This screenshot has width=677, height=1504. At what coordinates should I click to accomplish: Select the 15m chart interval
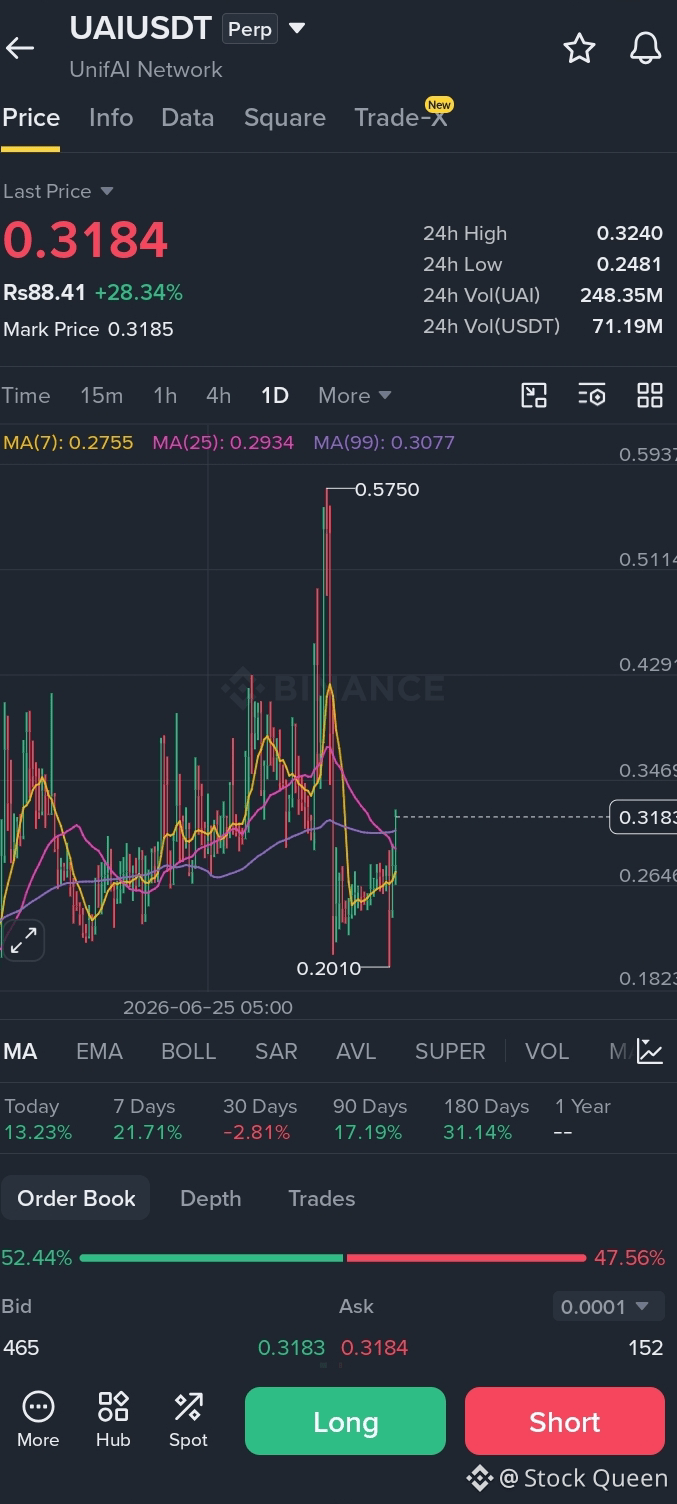[x=102, y=395]
